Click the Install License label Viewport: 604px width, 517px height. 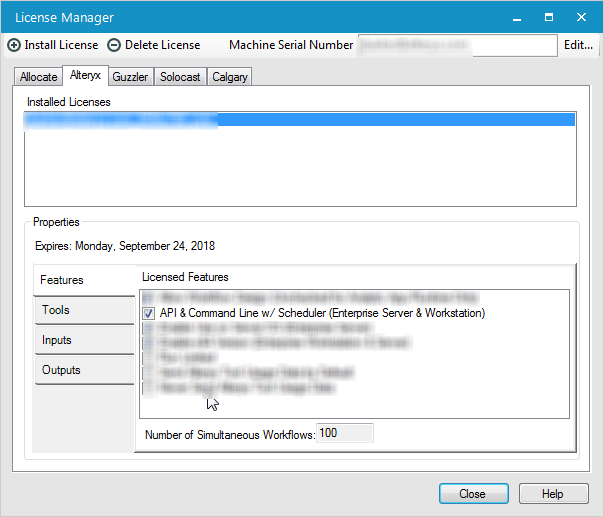pos(61,45)
